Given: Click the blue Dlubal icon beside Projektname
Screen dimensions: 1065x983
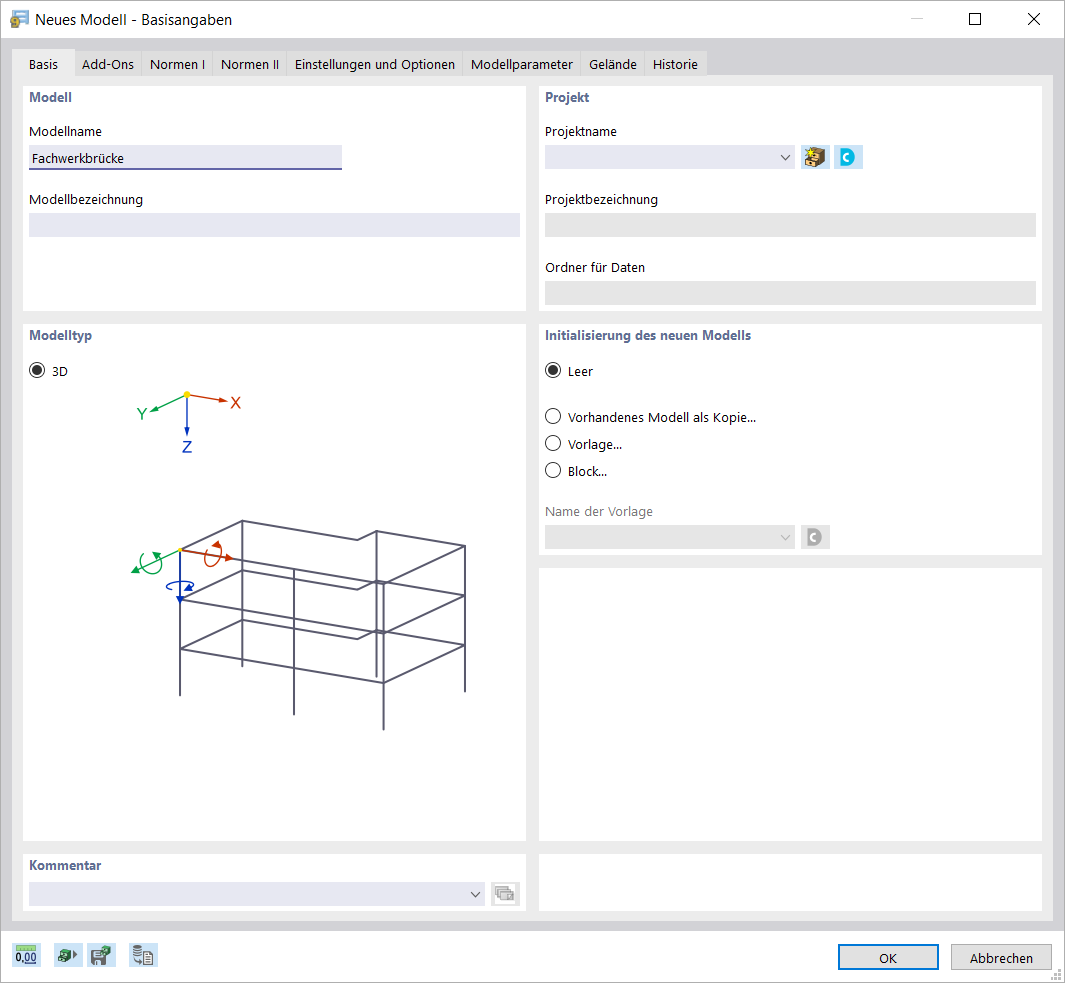Looking at the screenshot, I should (848, 157).
